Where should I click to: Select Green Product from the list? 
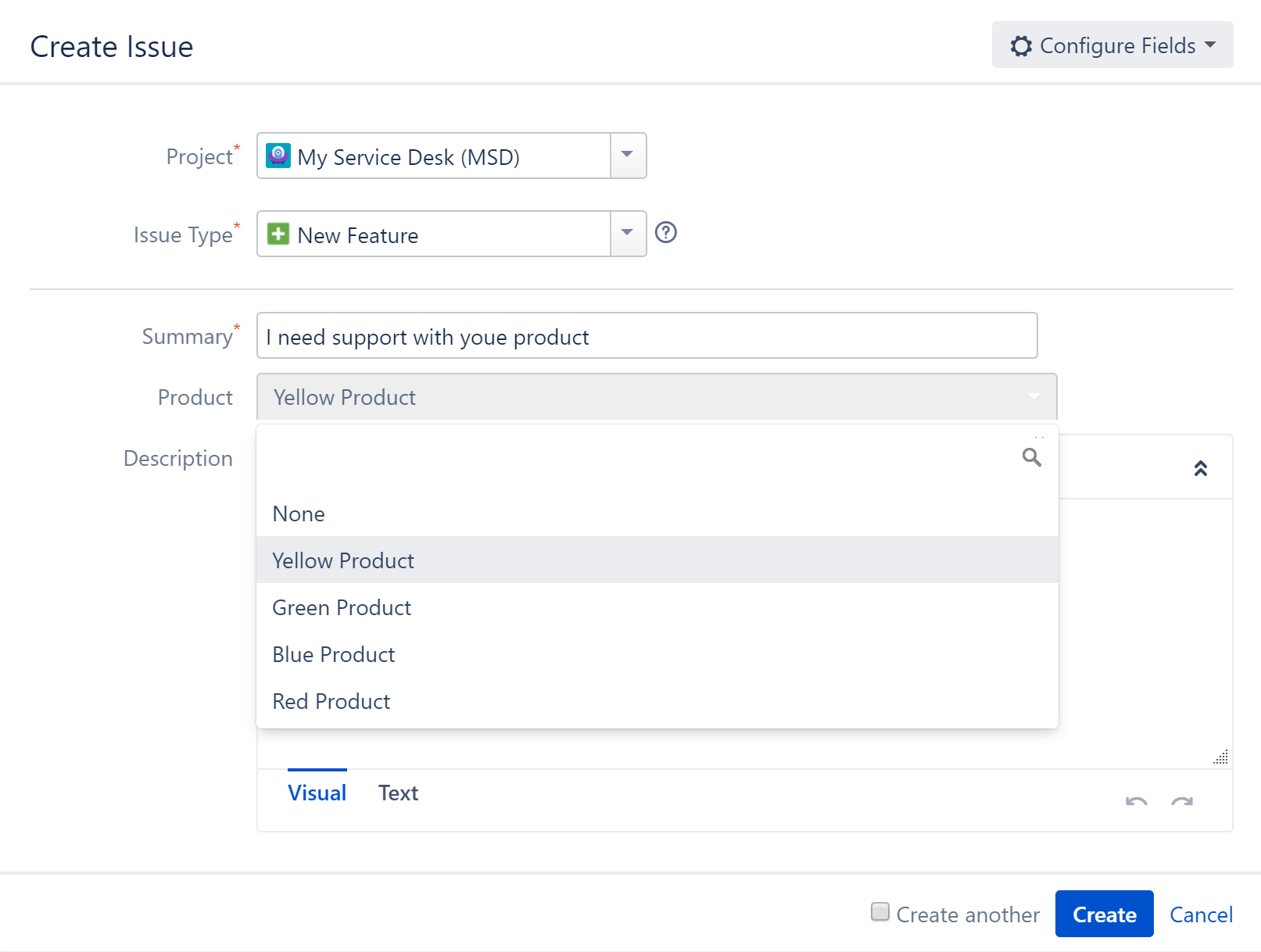point(342,607)
